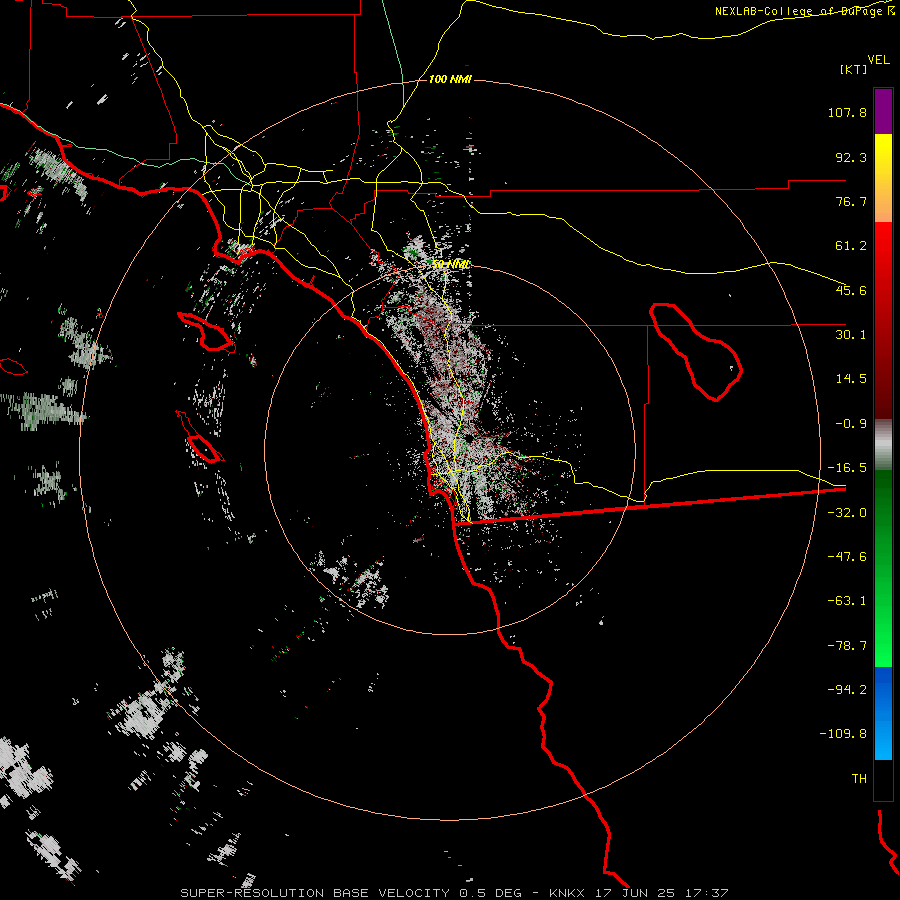
Task: Pick the blue segment of velocity color bar
Action: tap(883, 713)
